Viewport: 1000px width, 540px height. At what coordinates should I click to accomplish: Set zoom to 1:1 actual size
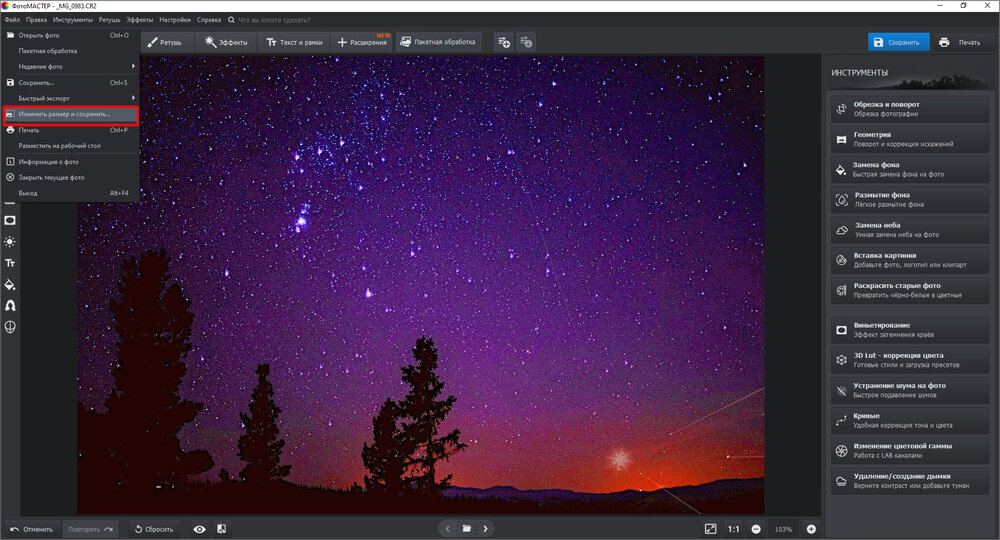pos(733,528)
